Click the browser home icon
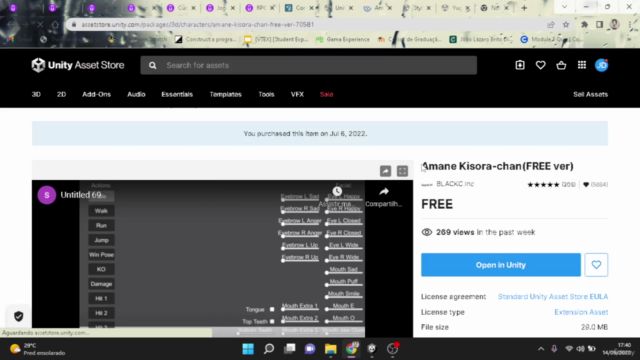Screen dimensions: 640x360 [x=55, y=24]
